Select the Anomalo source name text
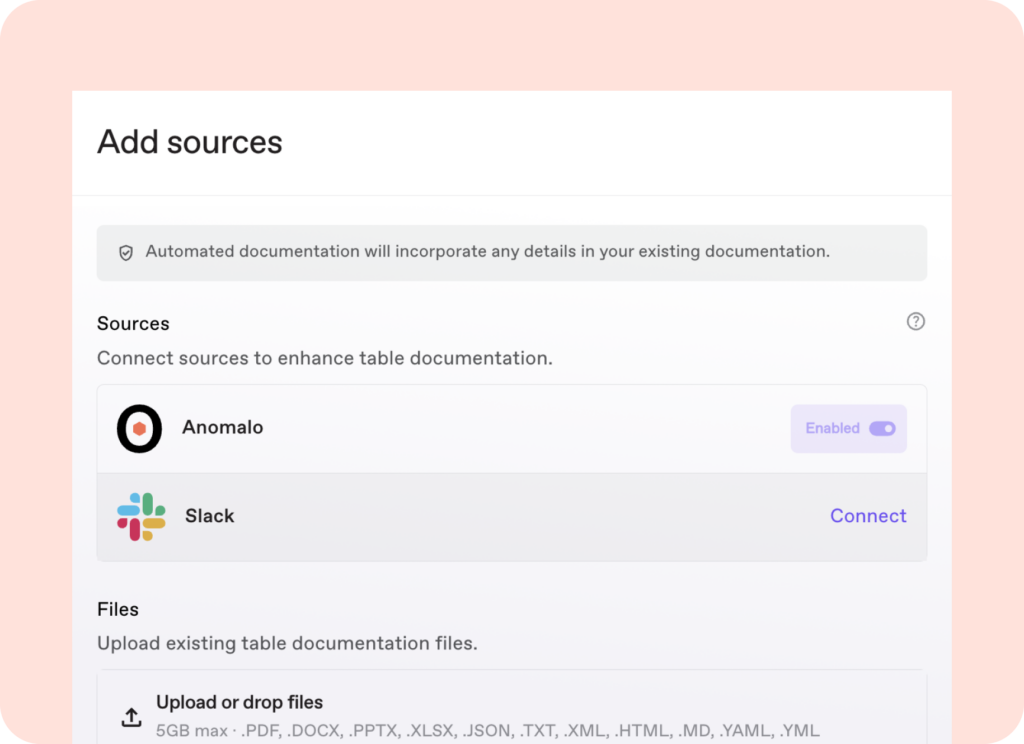Image resolution: width=1024 pixels, height=744 pixels. [223, 427]
